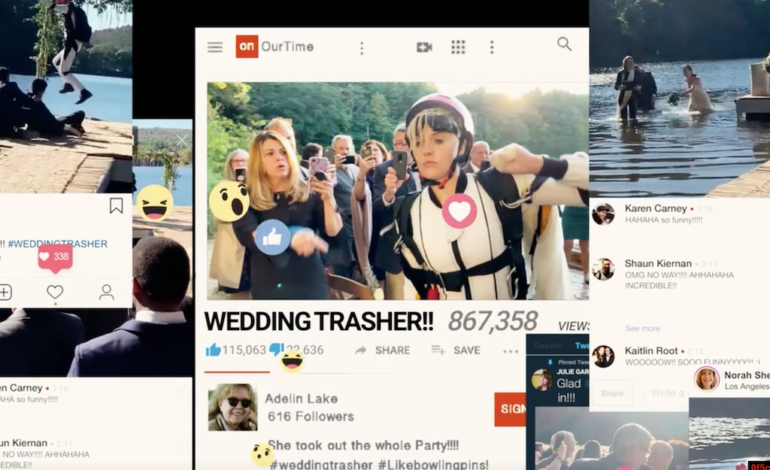
Task: Open the Adelin Lake channel name
Action: coord(301,399)
